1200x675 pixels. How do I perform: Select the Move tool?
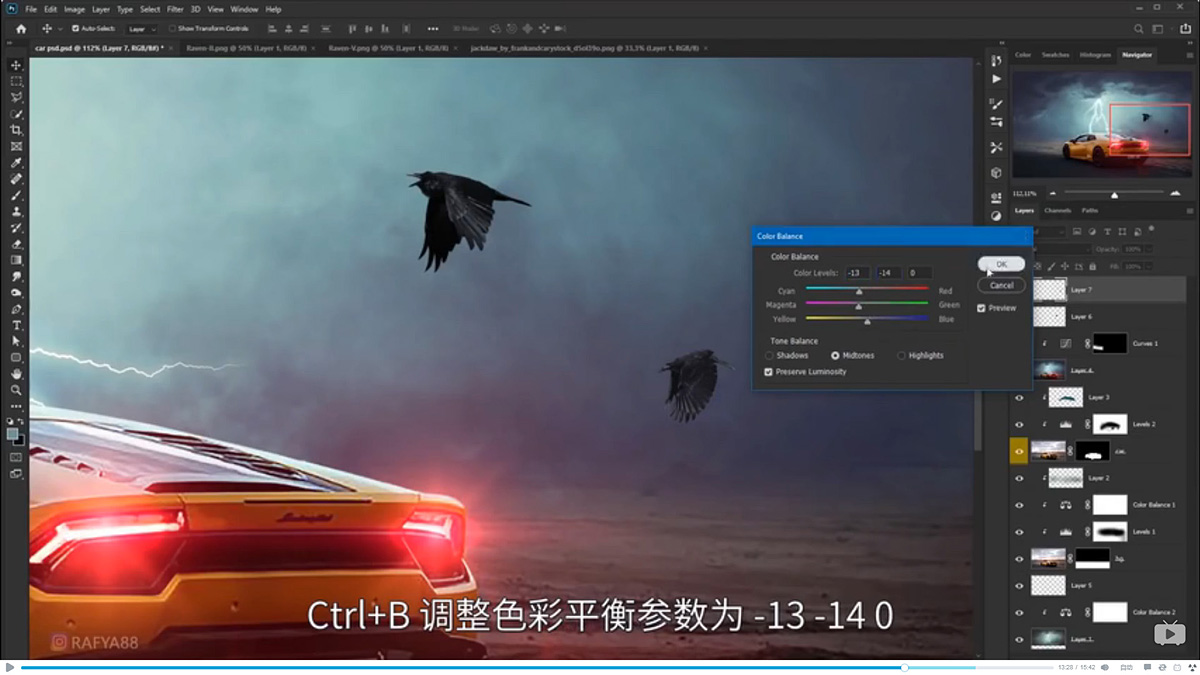click(x=15, y=63)
